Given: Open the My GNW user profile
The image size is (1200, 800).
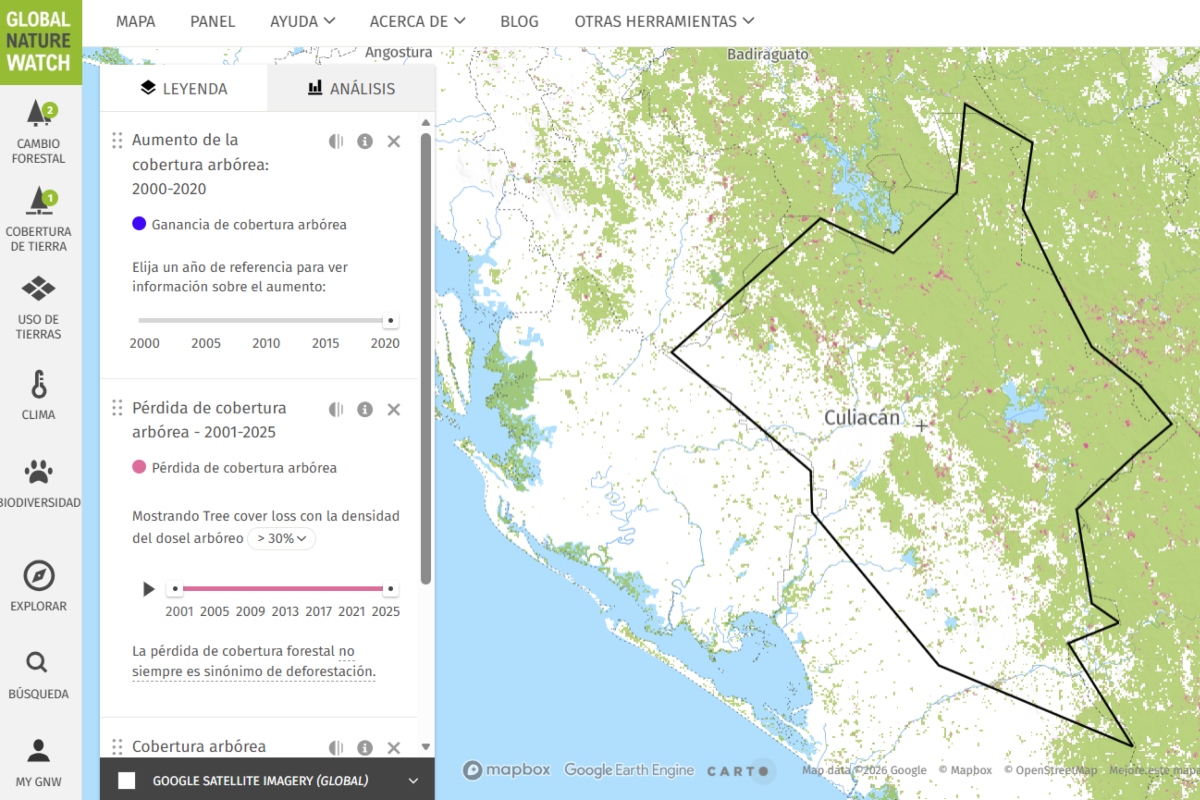Looking at the screenshot, I should point(38,762).
